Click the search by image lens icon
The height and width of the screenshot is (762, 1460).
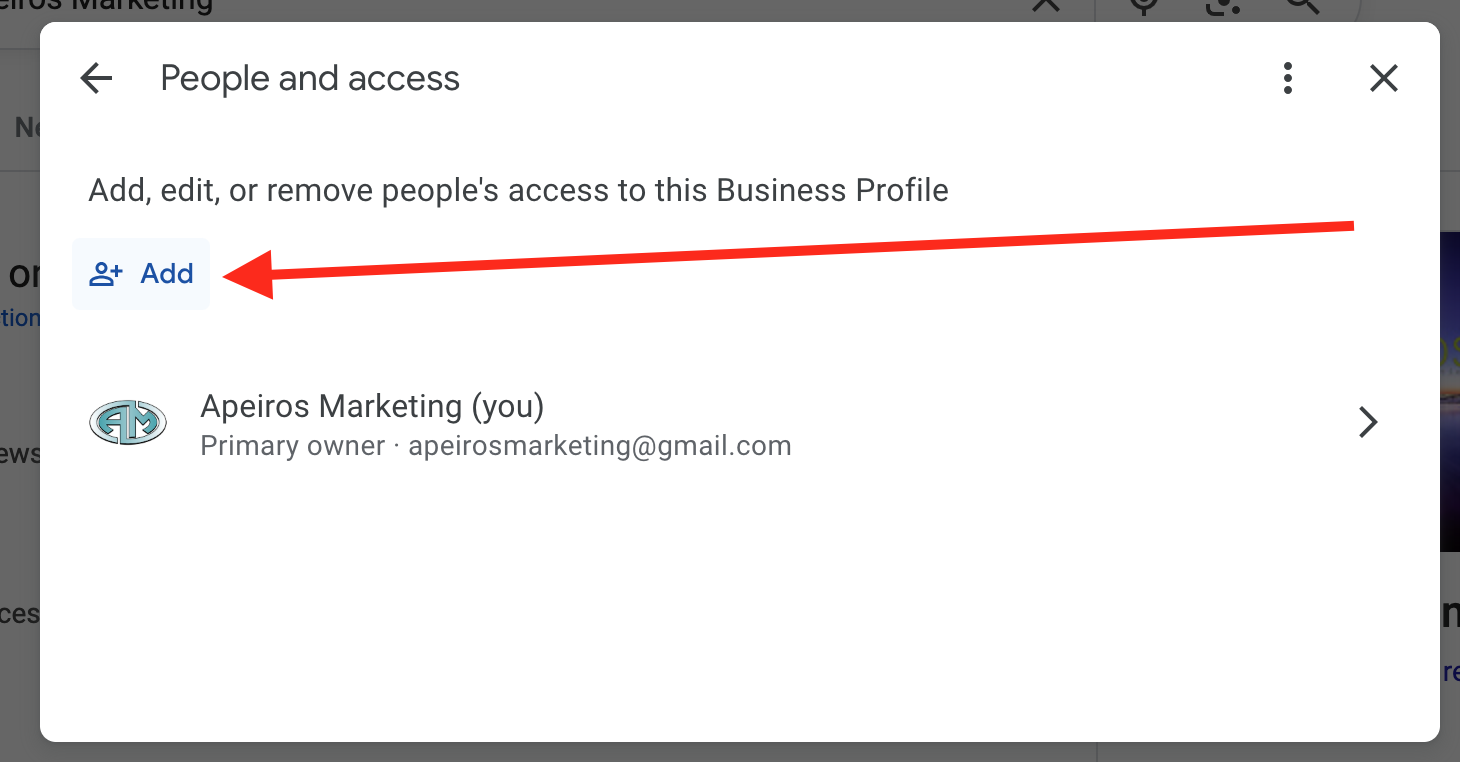point(1223,5)
